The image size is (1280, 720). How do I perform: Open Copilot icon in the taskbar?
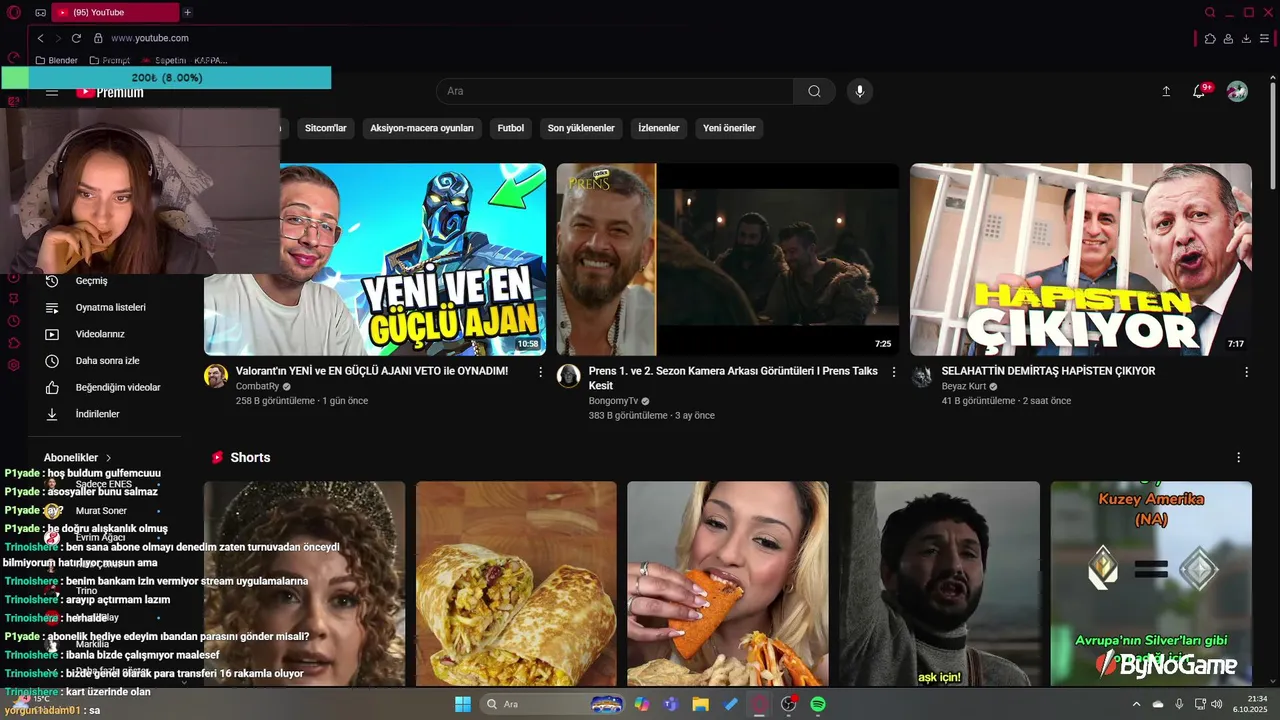click(x=641, y=704)
